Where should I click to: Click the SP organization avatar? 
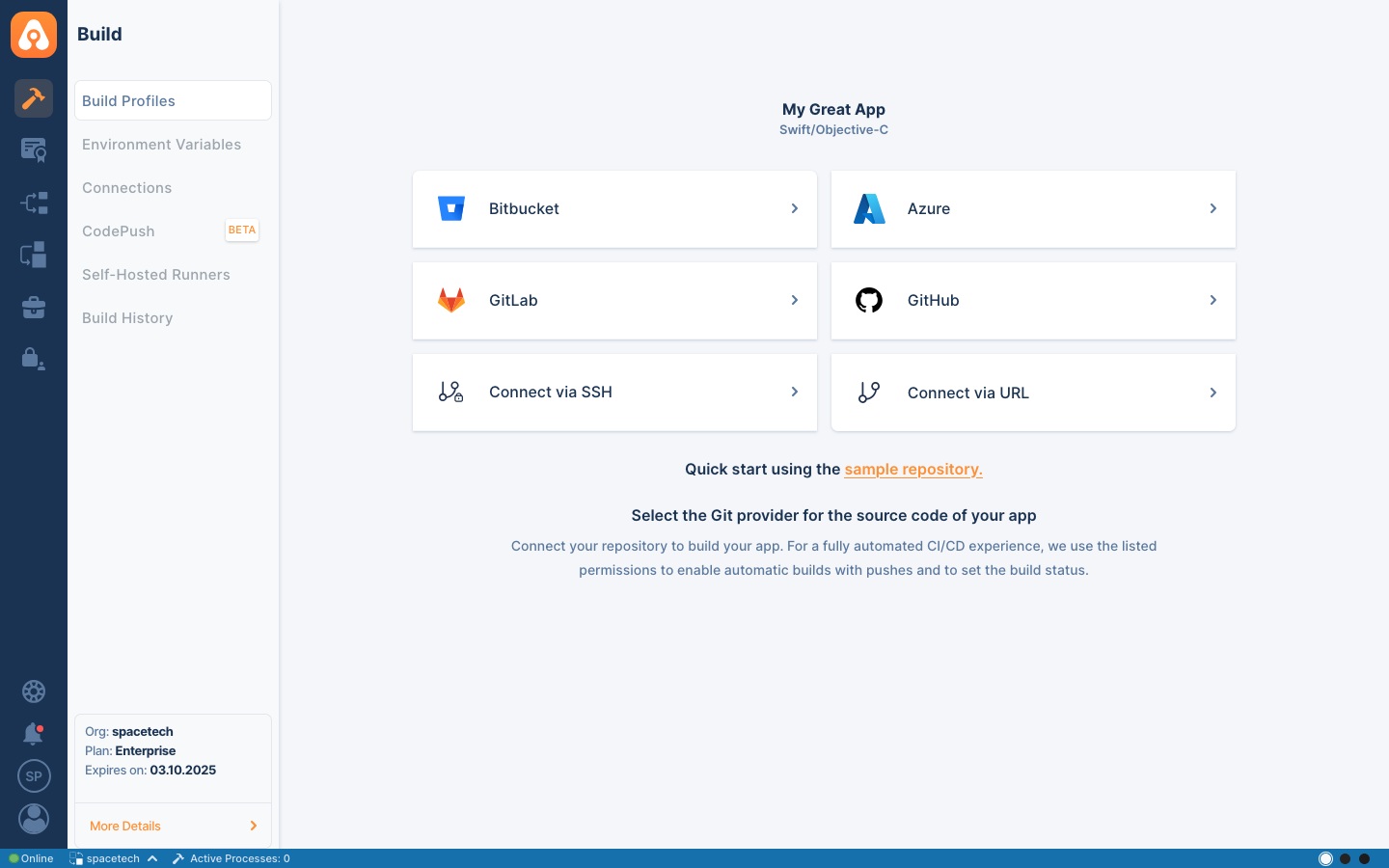click(34, 776)
